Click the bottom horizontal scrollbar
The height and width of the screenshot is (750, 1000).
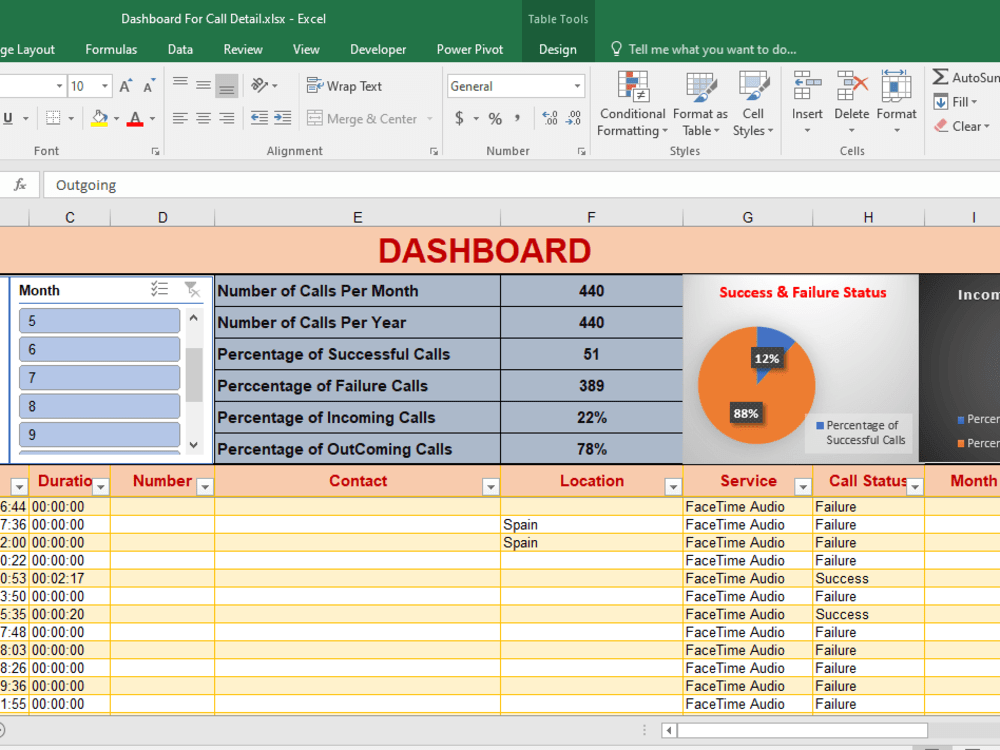coord(800,731)
